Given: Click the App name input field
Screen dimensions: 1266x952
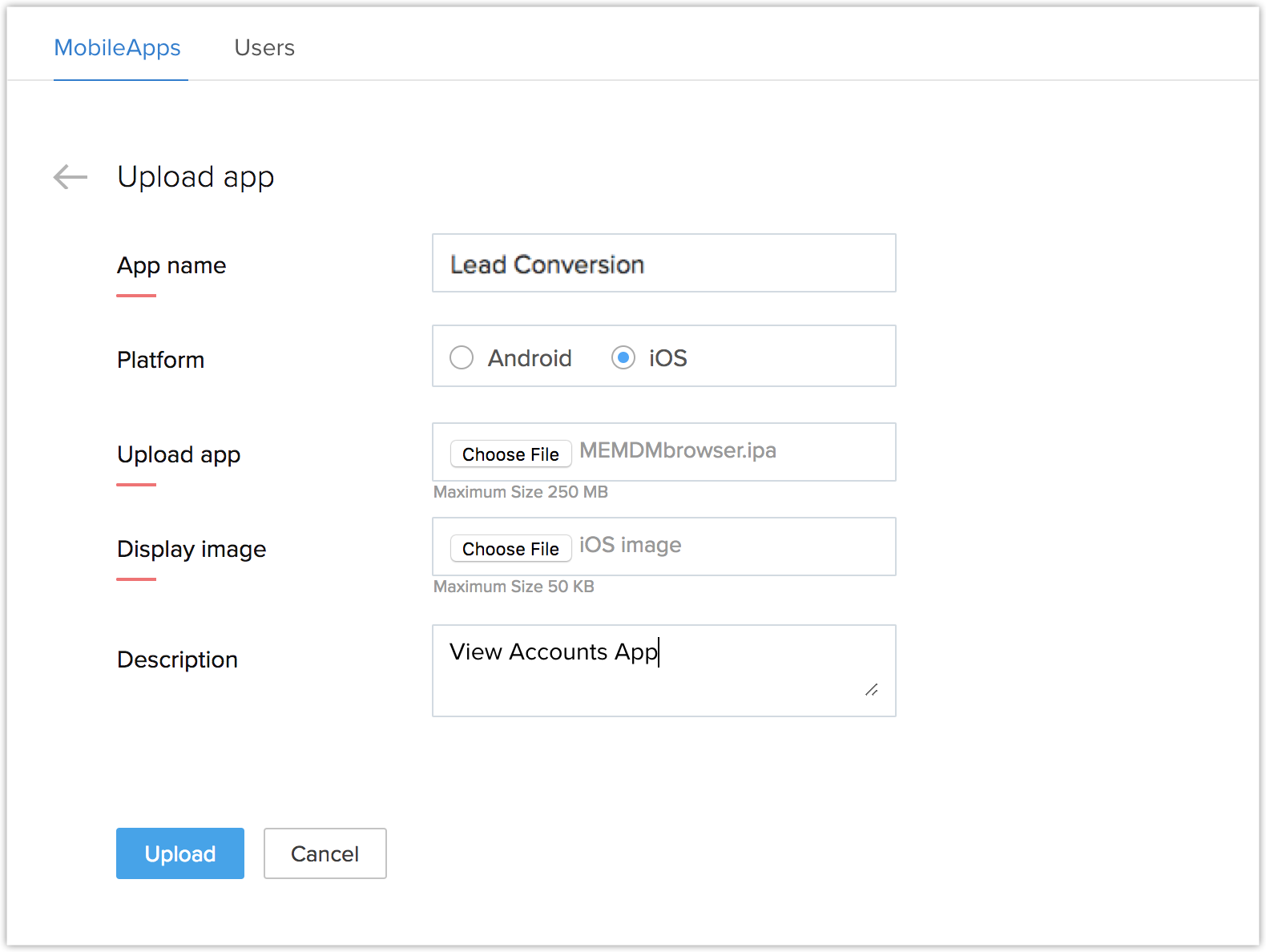Looking at the screenshot, I should click(x=663, y=264).
